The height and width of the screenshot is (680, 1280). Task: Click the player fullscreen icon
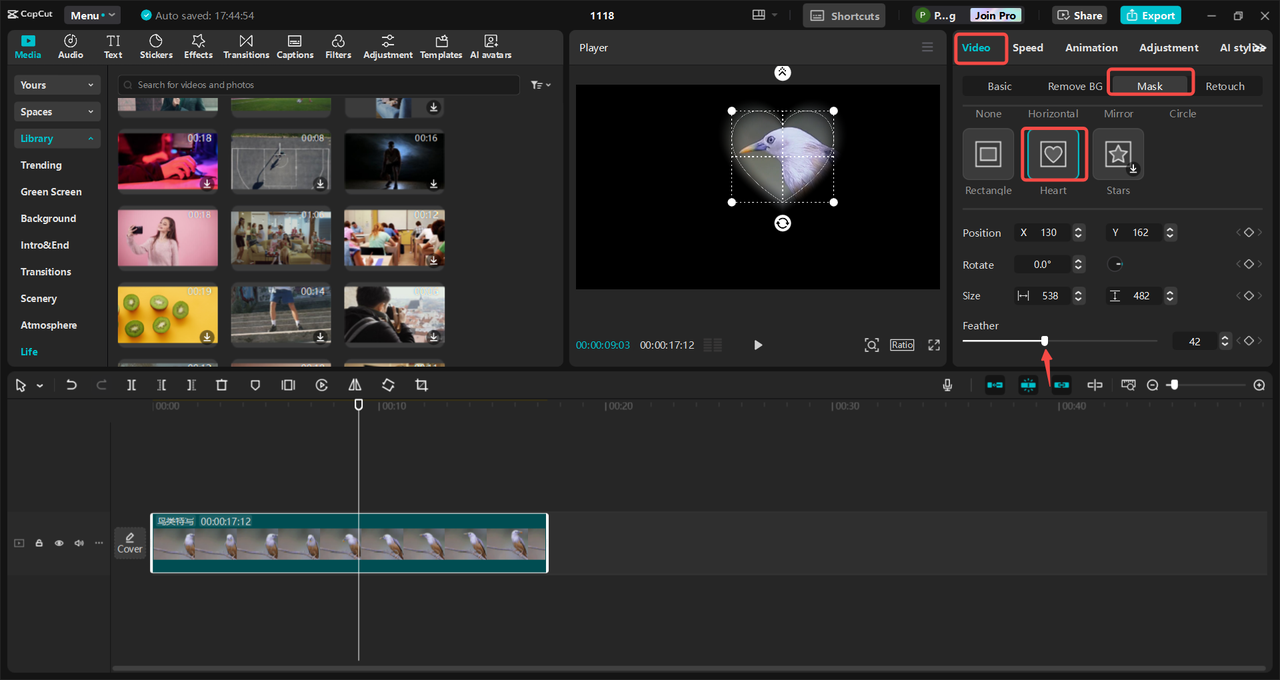click(x=934, y=345)
